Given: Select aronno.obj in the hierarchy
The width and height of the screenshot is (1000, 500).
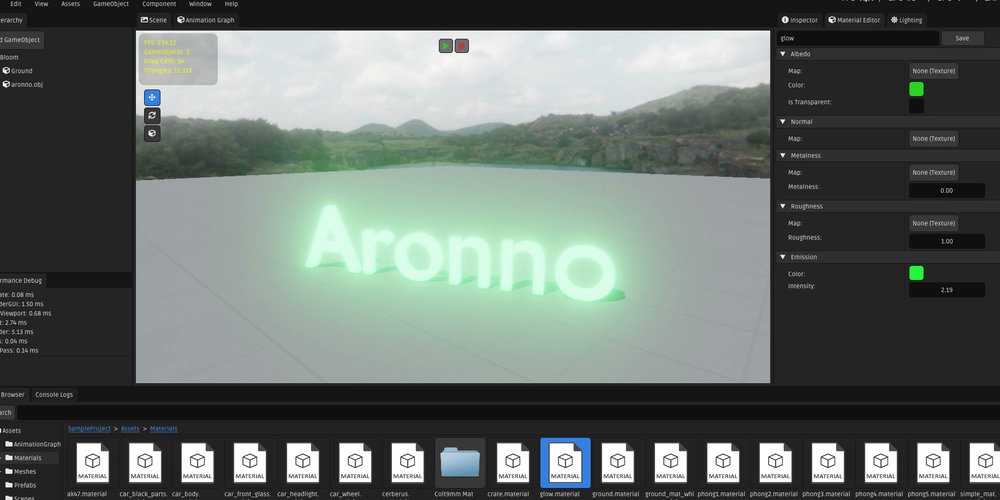Looking at the screenshot, I should [23, 84].
